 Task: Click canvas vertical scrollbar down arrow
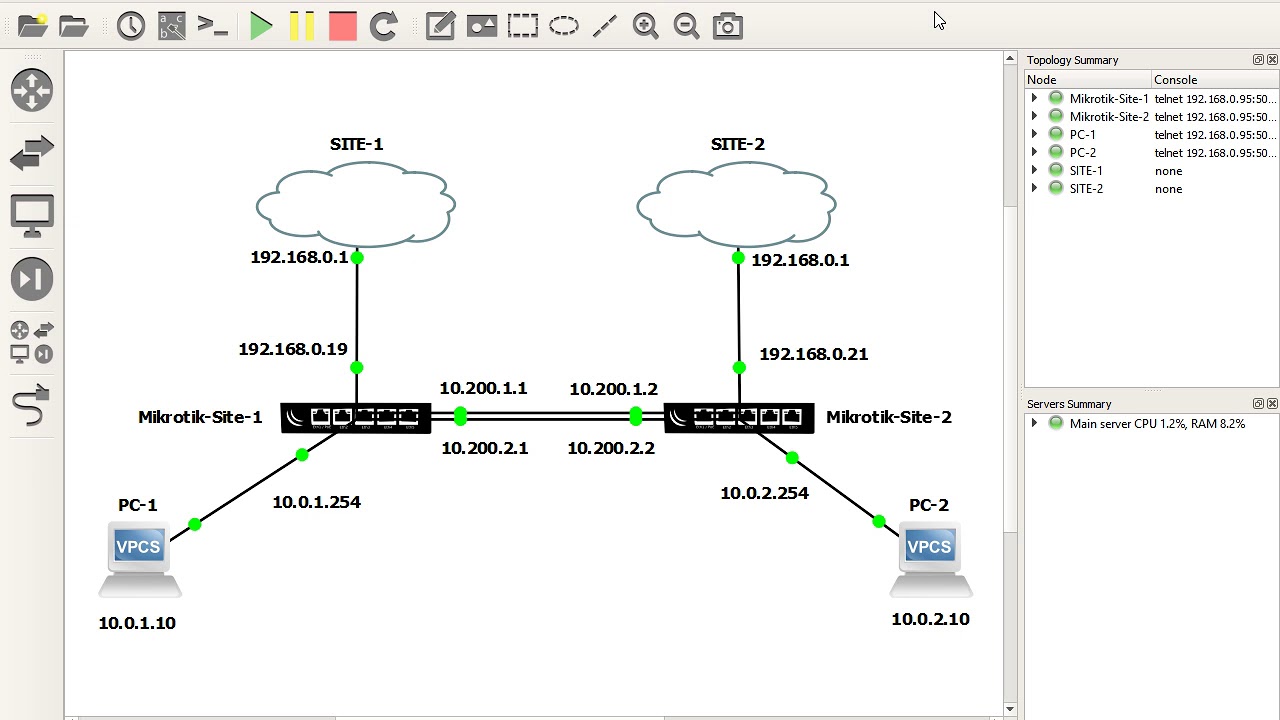tap(1010, 709)
